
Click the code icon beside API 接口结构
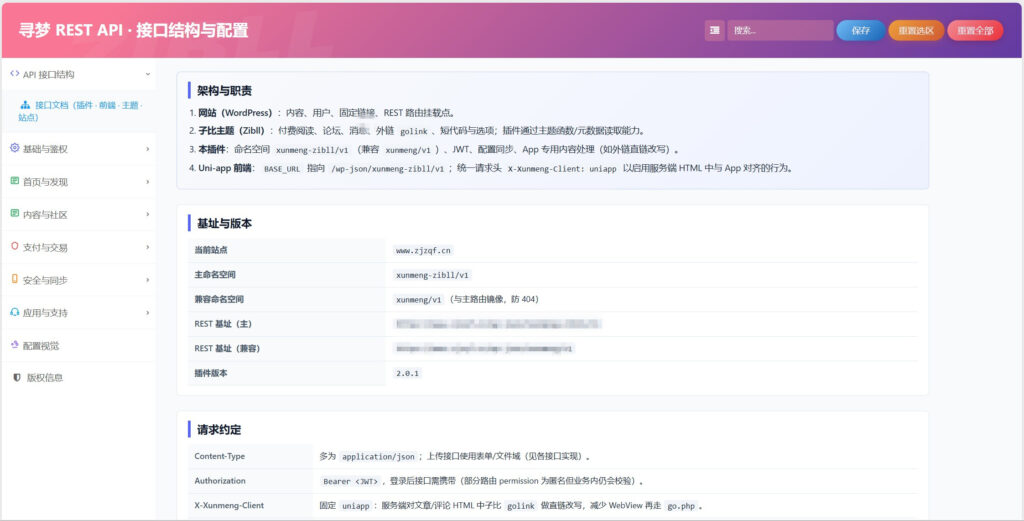click(x=14, y=74)
